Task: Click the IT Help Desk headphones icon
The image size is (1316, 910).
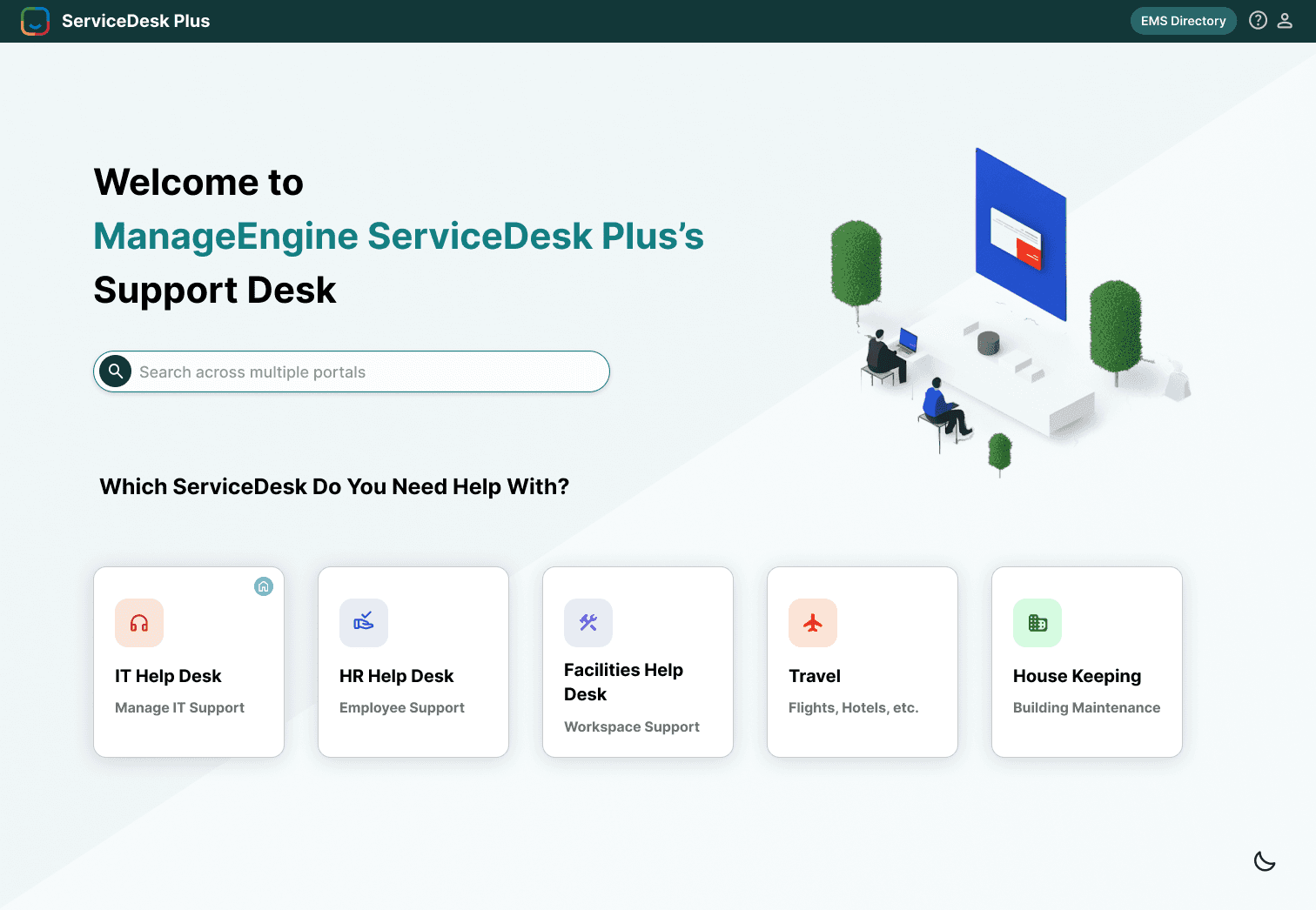Action: pyautogui.click(x=139, y=623)
